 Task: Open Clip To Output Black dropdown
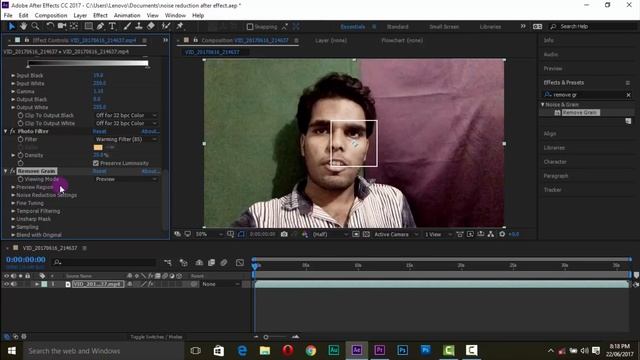(126, 116)
